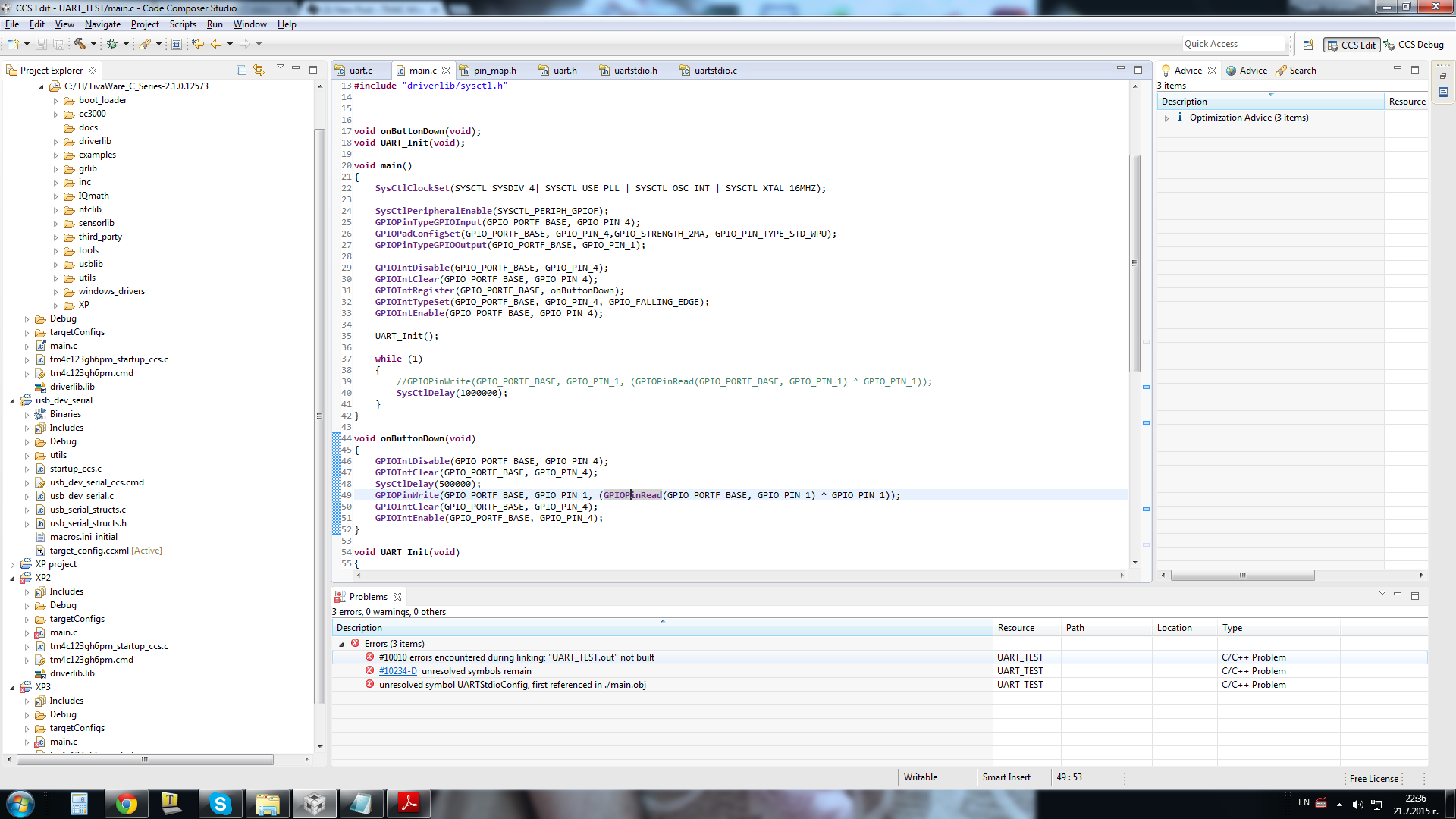
Task: Open the Project menu
Action: 145,24
